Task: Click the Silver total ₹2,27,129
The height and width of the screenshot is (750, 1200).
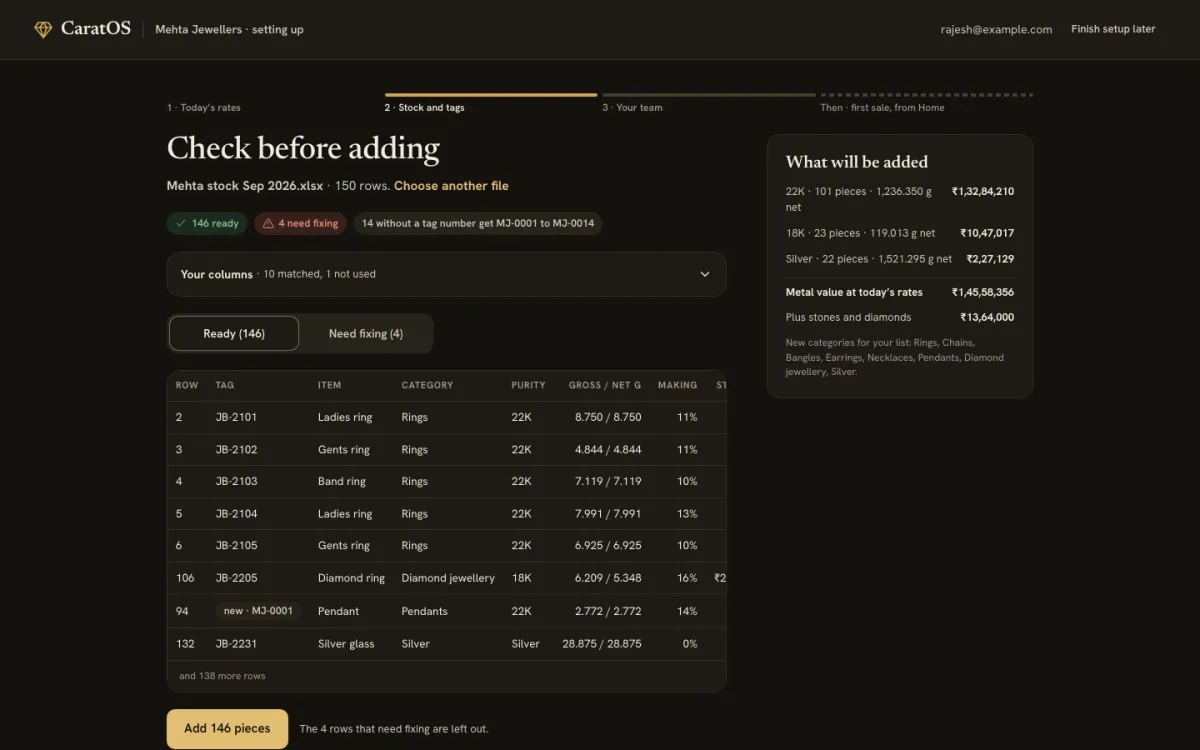Action: pyautogui.click(x=990, y=259)
